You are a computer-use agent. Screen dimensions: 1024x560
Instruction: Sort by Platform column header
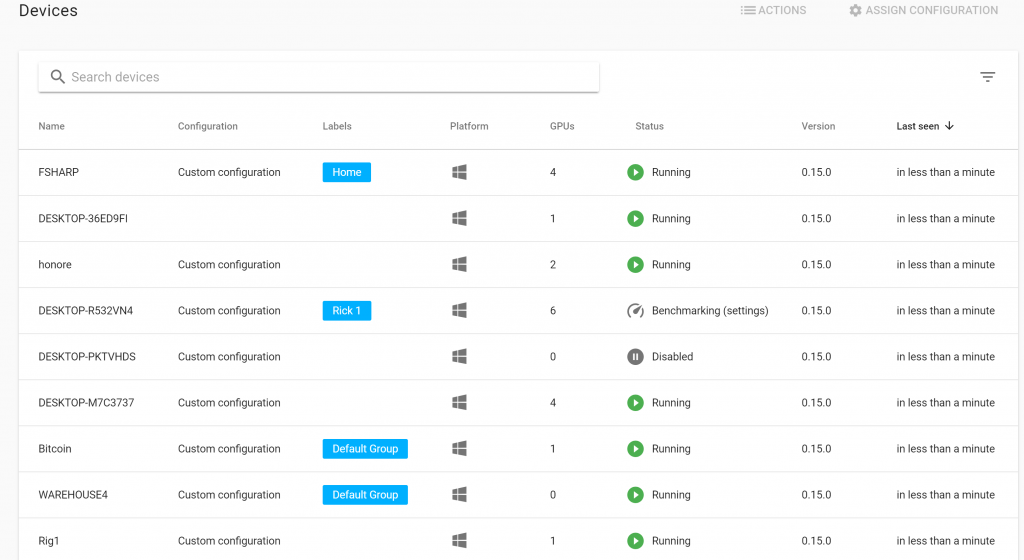(x=469, y=126)
